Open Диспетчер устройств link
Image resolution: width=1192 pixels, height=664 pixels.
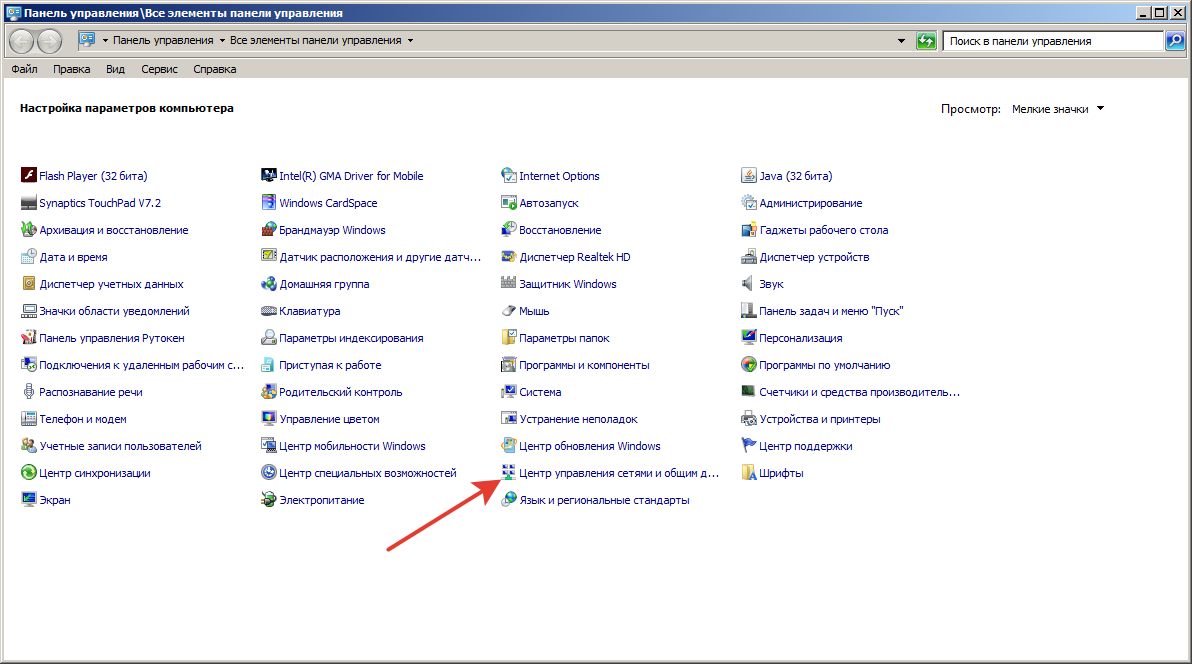pyautogui.click(x=814, y=257)
